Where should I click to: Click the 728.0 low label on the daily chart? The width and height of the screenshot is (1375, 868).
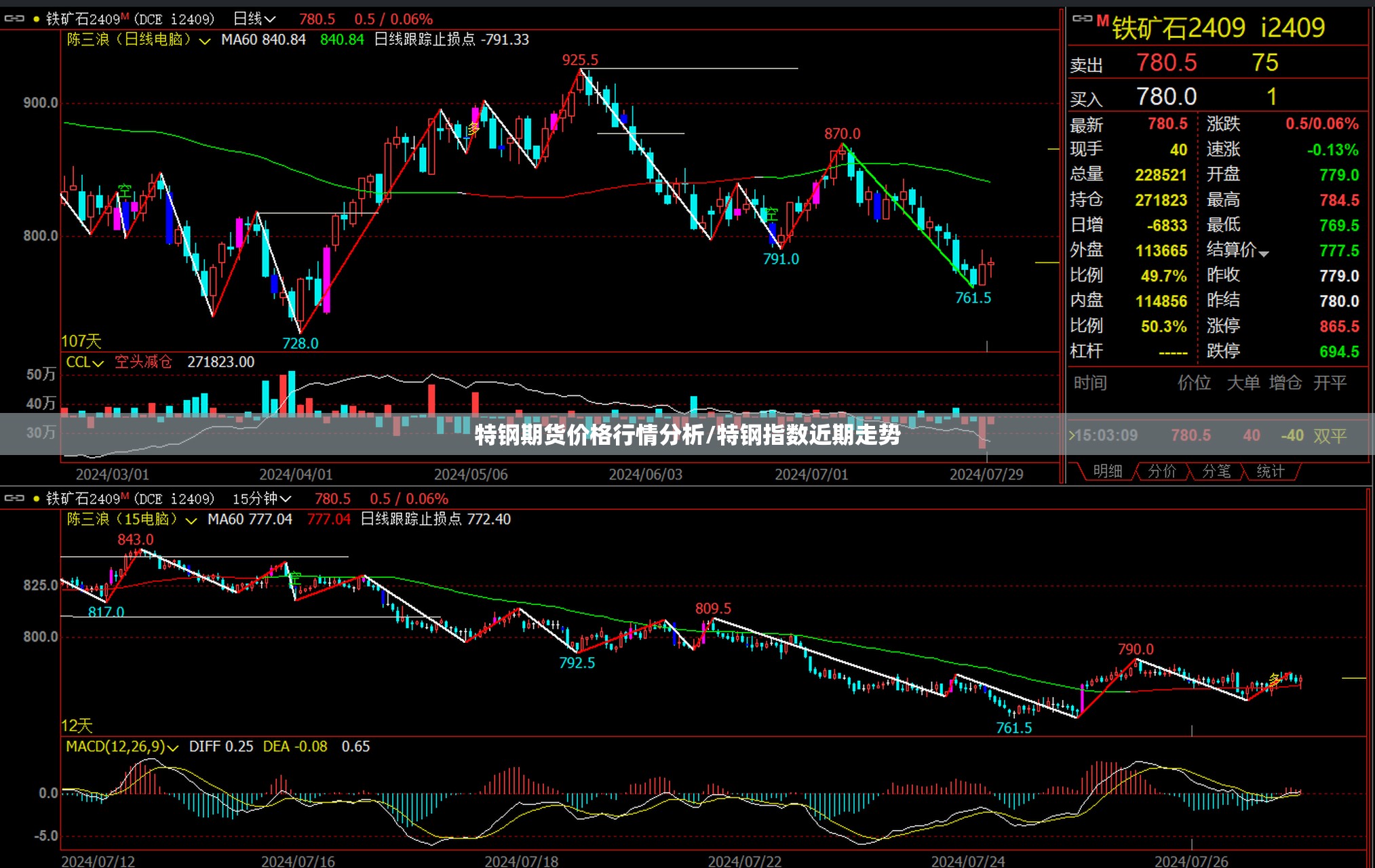pos(300,344)
